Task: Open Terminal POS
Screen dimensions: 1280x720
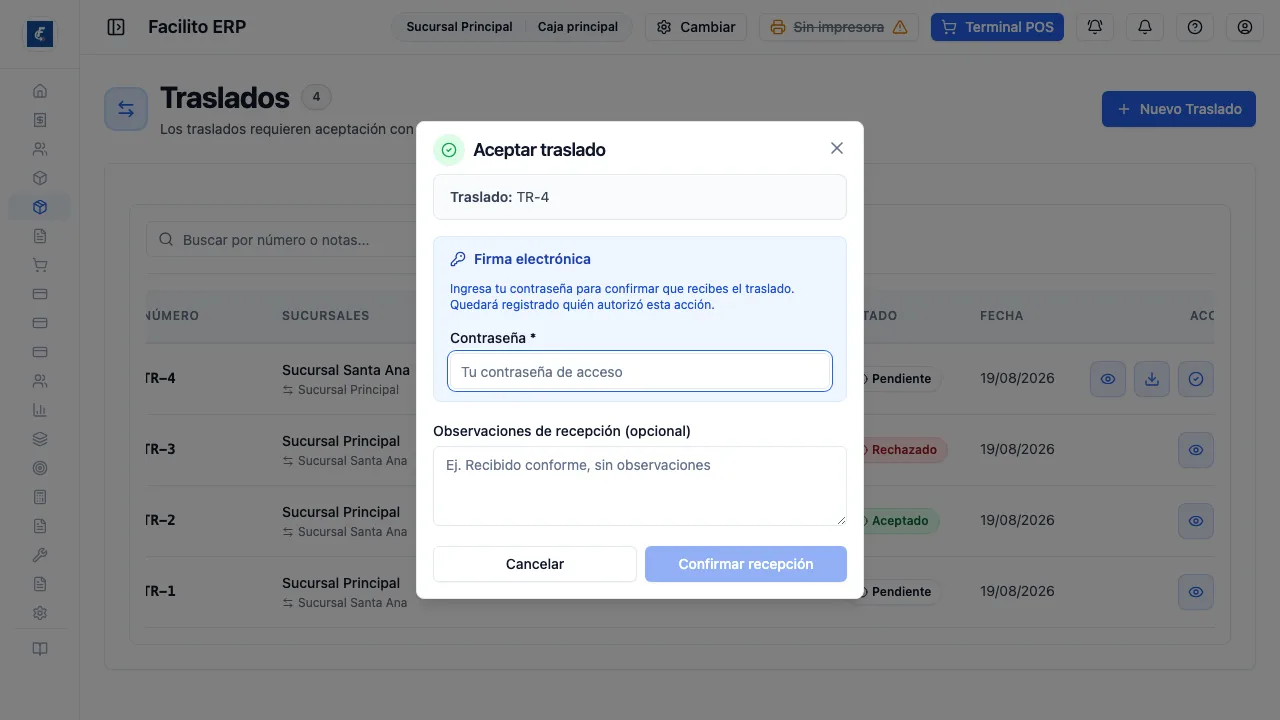Action: (x=997, y=27)
